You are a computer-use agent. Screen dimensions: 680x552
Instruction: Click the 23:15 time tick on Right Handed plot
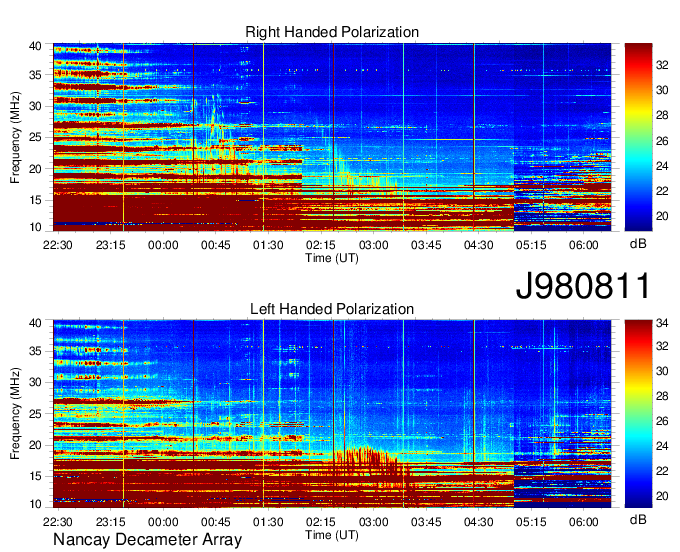110,245
